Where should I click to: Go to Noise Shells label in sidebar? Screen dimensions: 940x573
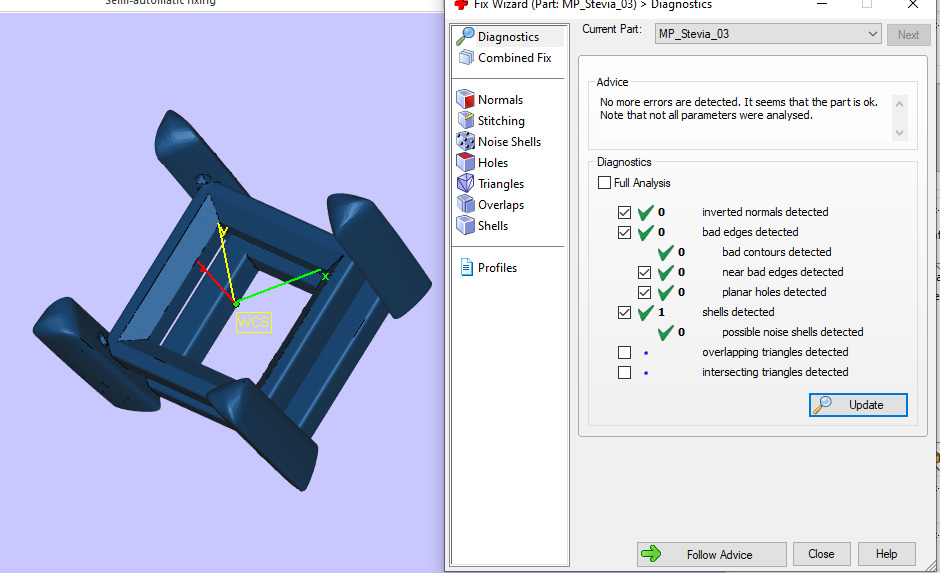pyautogui.click(x=509, y=141)
